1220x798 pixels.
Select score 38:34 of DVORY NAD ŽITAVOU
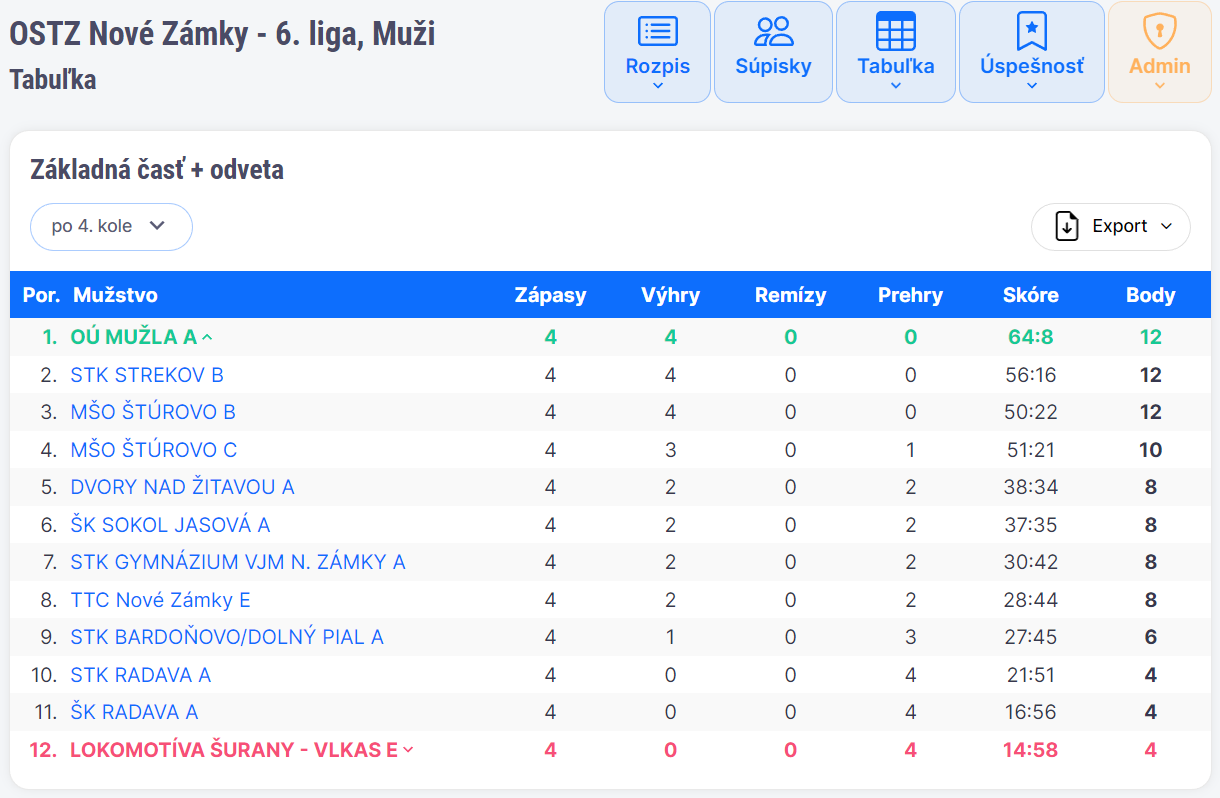(1031, 487)
